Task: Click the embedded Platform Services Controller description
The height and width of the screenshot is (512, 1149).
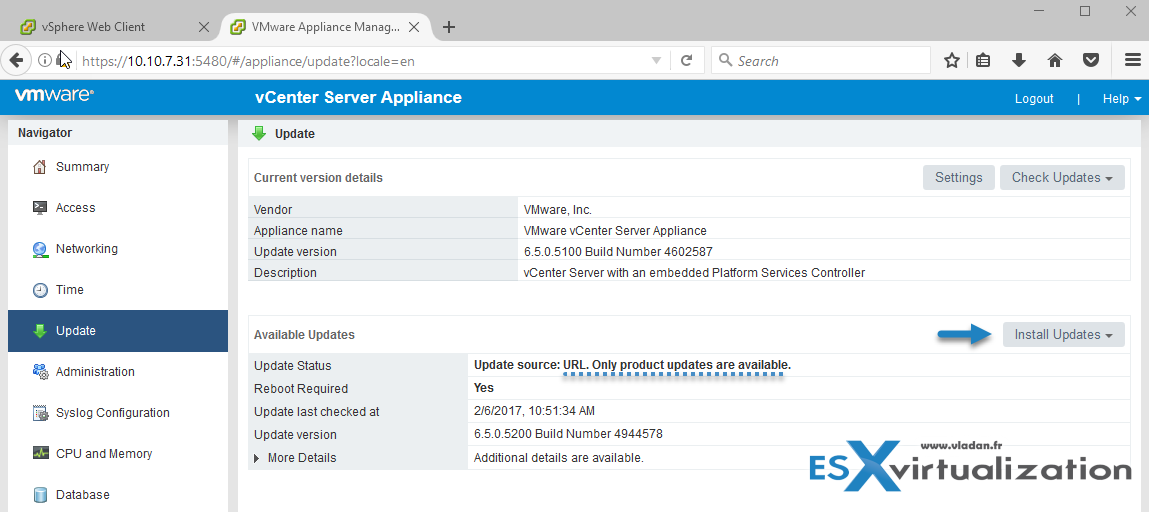Action: pos(695,272)
